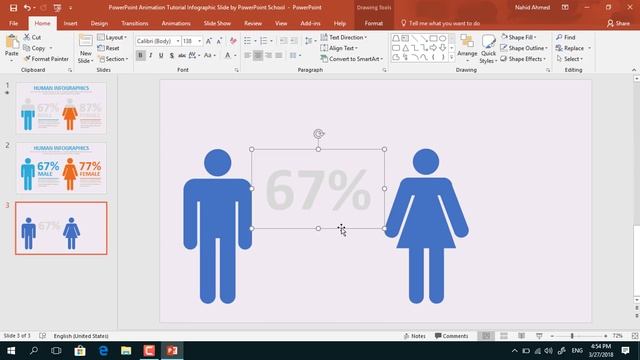The width and height of the screenshot is (640, 360).
Task: Click the Save icon in quick access toolbar
Action: click(x=13, y=8)
